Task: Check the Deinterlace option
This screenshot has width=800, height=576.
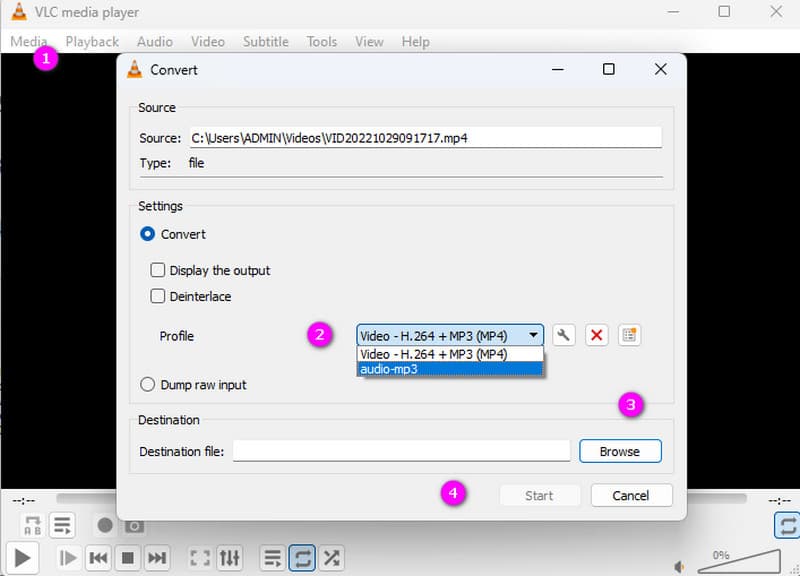Action: click(x=158, y=296)
